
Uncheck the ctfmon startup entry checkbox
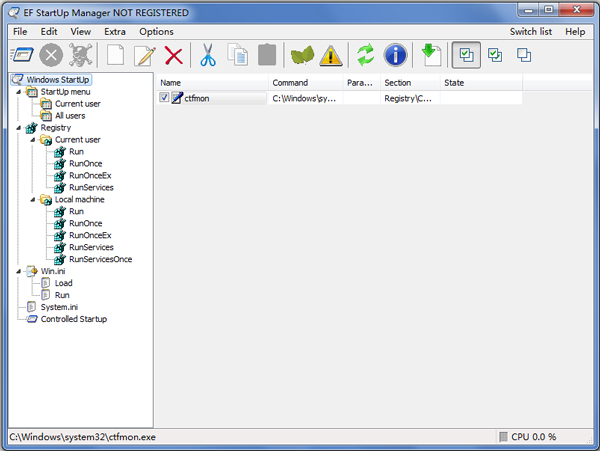(165, 98)
